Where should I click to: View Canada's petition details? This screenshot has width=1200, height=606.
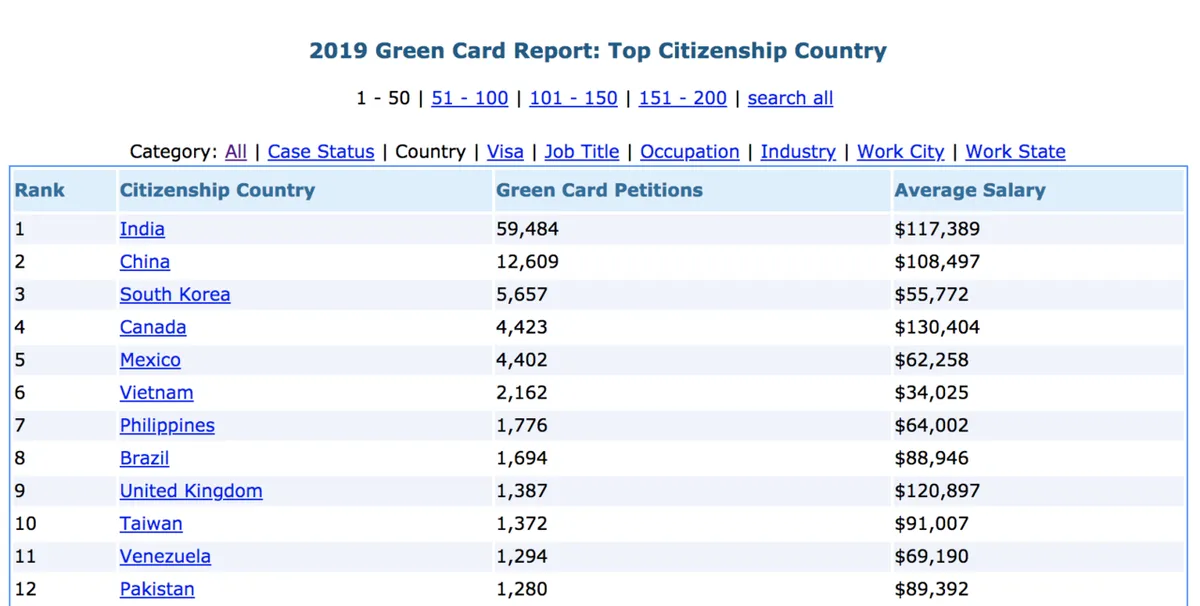point(153,327)
